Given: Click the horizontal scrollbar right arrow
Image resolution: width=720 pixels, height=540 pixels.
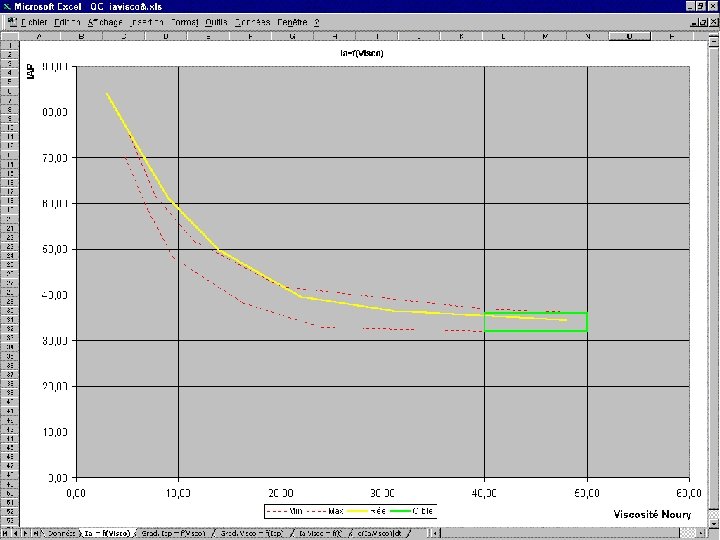Looking at the screenshot, I should (702, 534).
